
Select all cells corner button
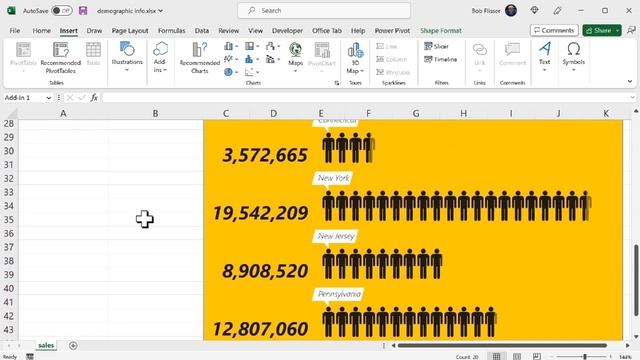click(12, 113)
